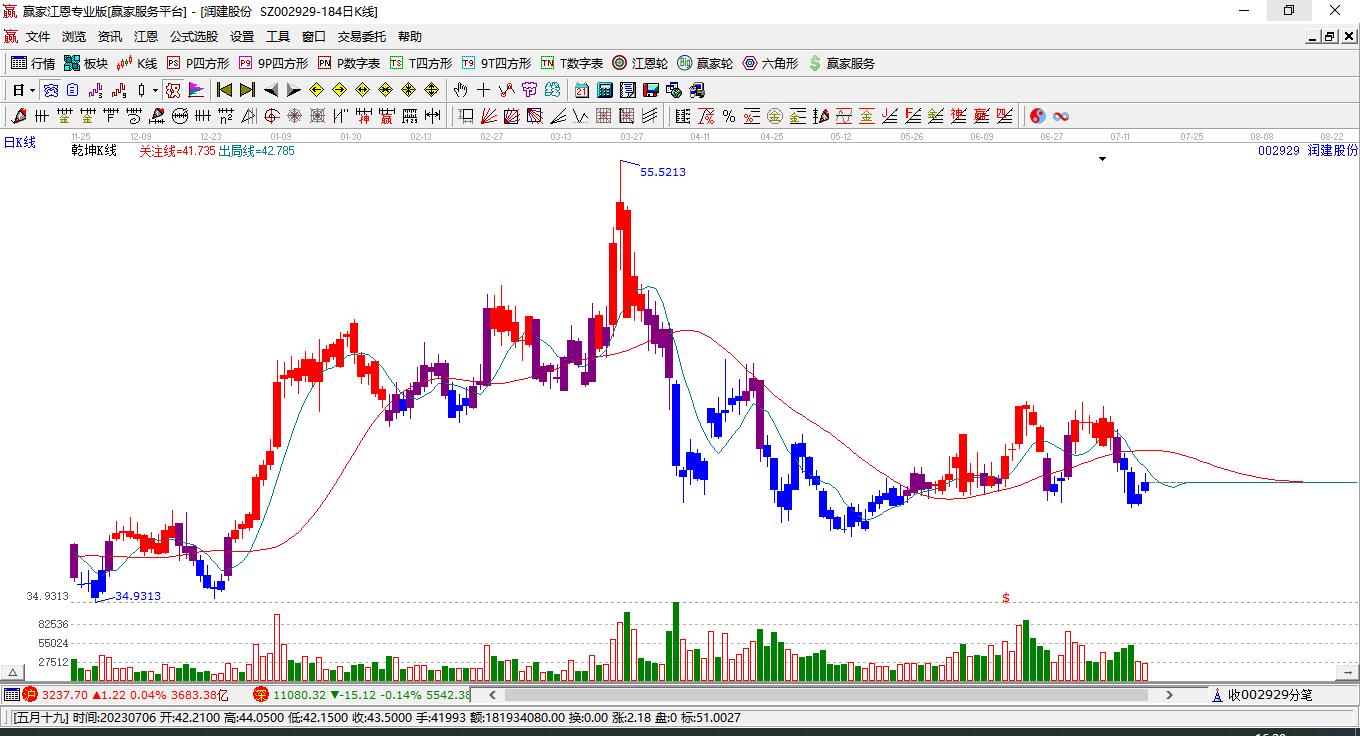The image size is (1360, 736).
Task: Open the 9P四方形 tool
Action: (x=273, y=63)
